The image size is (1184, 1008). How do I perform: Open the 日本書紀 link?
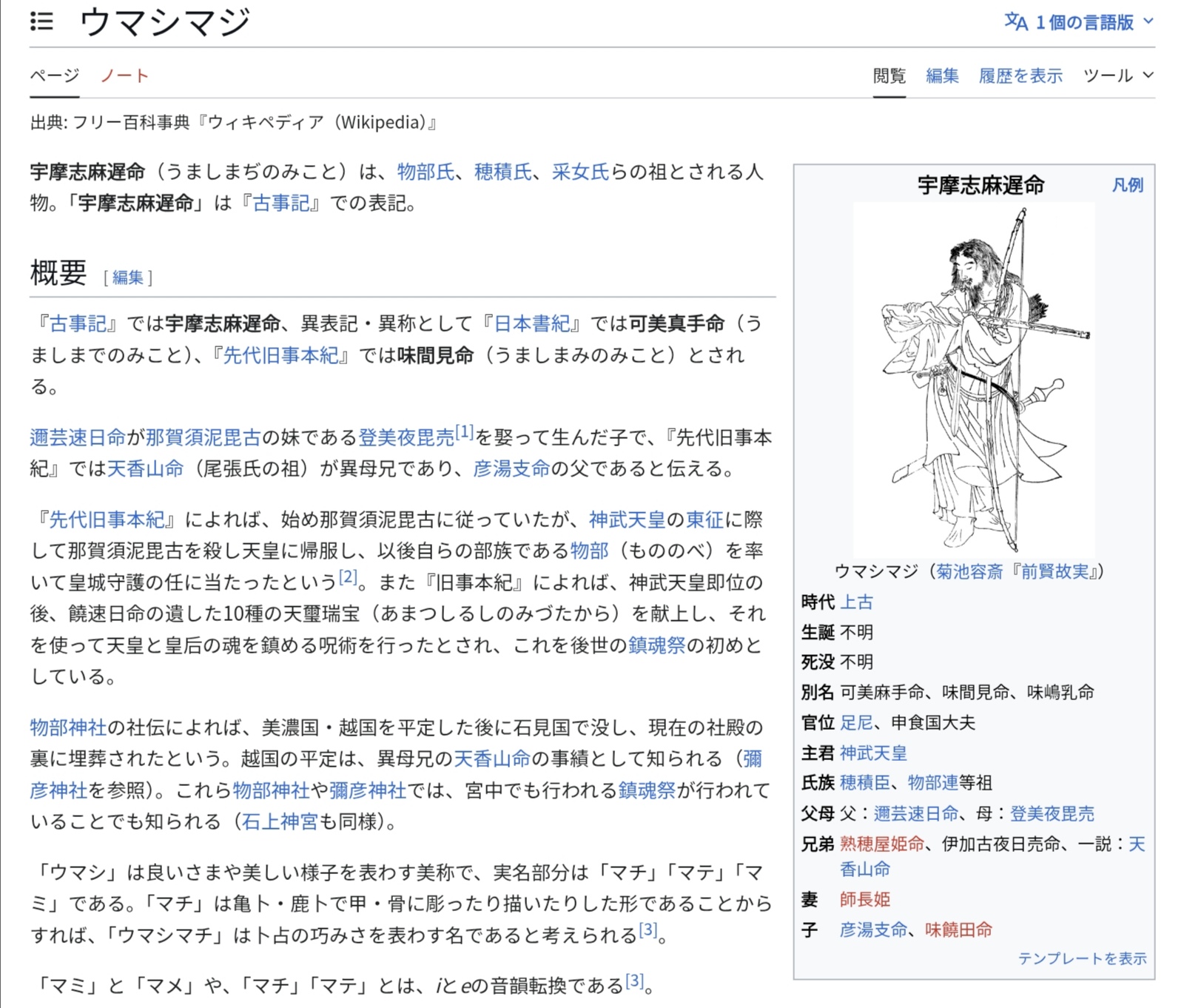(x=531, y=323)
